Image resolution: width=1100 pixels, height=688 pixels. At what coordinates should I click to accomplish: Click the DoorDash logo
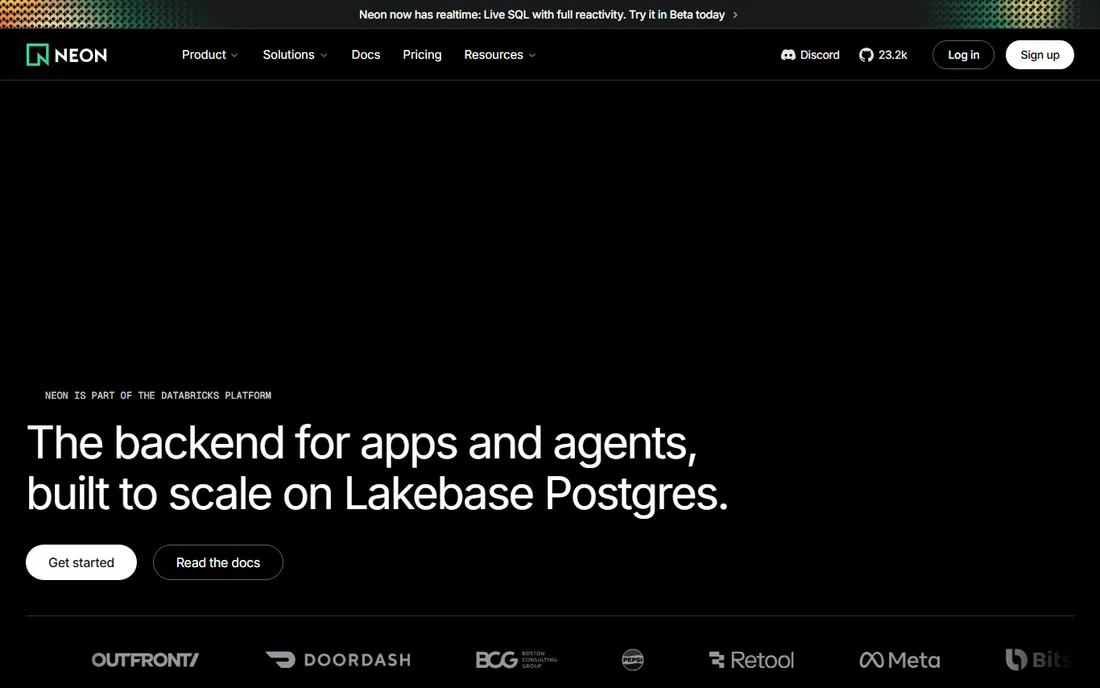tap(338, 660)
